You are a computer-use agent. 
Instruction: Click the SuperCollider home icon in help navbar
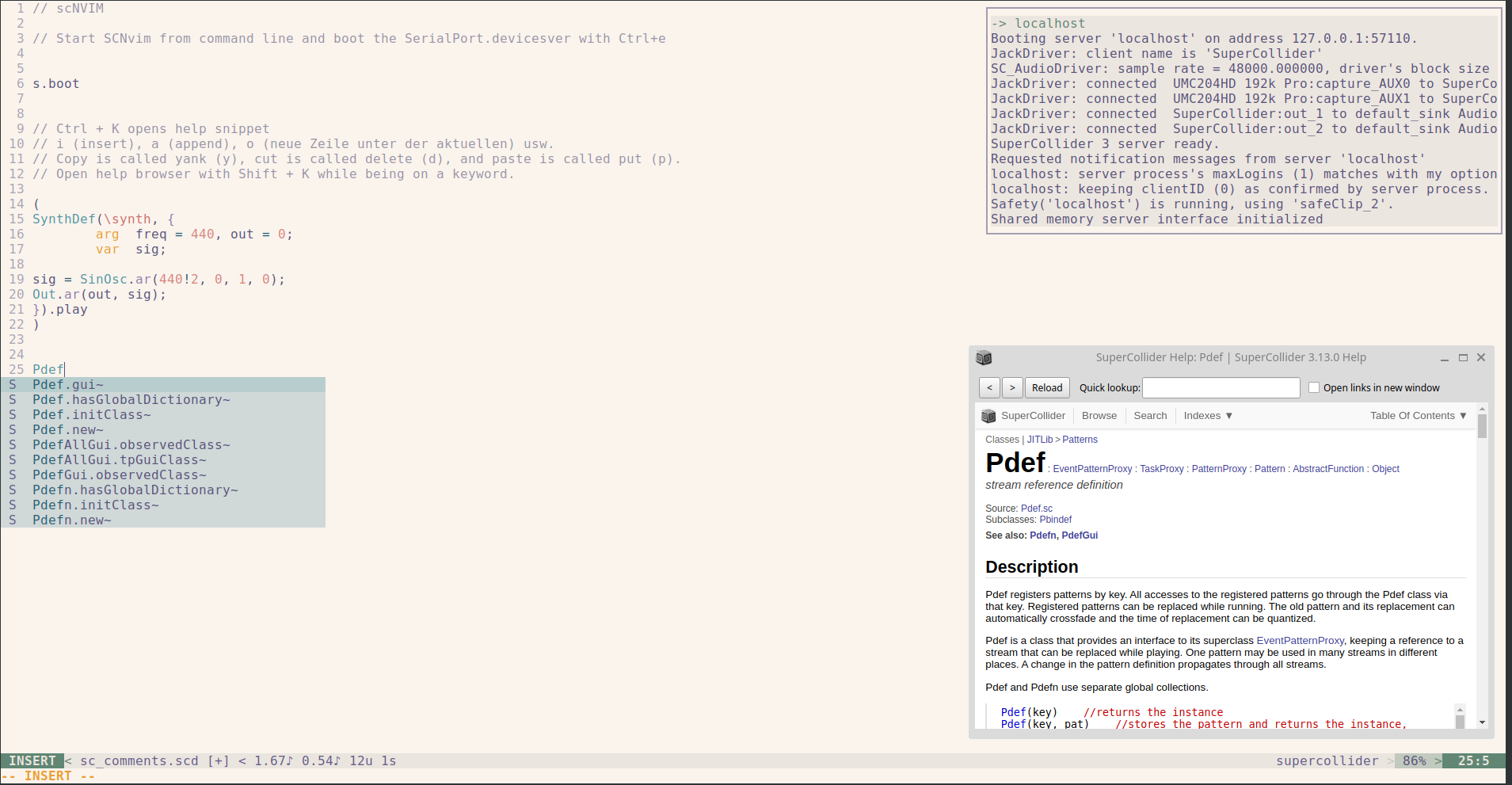[988, 416]
